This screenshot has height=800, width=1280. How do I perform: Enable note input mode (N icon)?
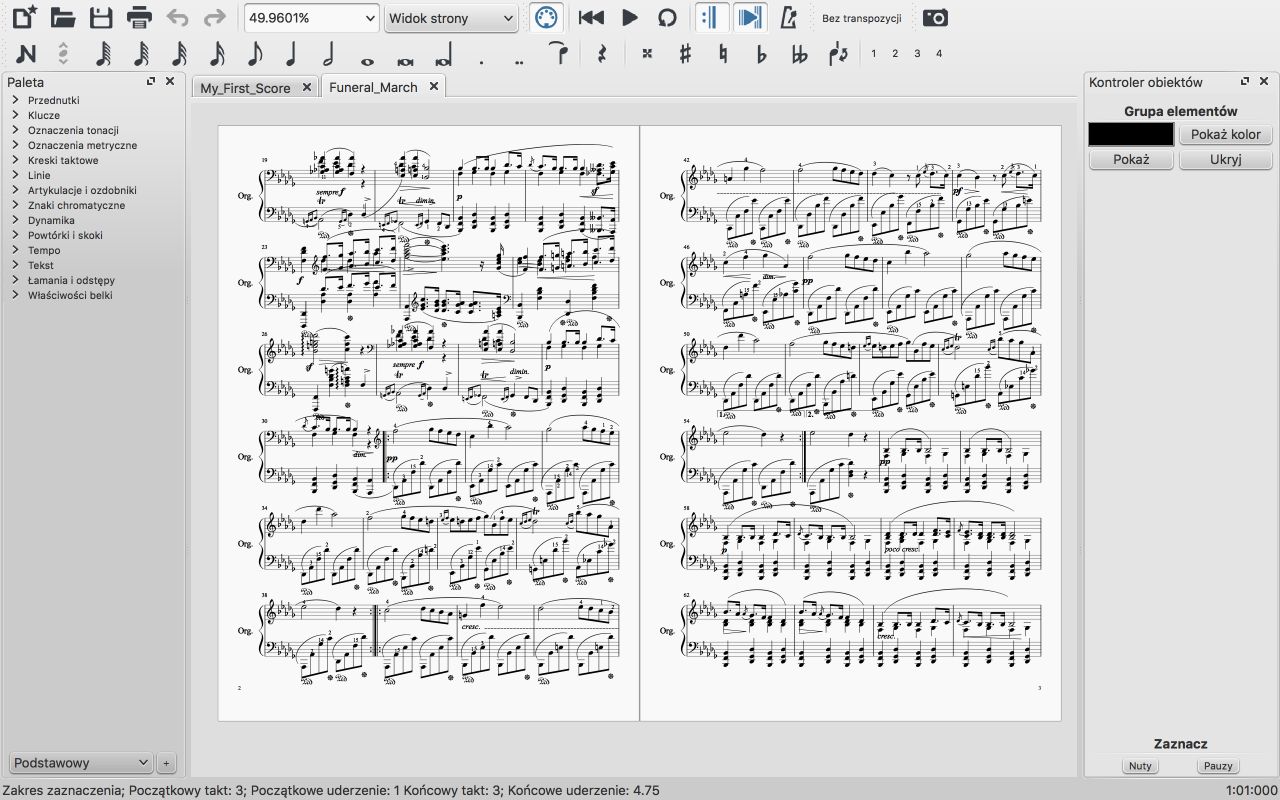[x=26, y=54]
